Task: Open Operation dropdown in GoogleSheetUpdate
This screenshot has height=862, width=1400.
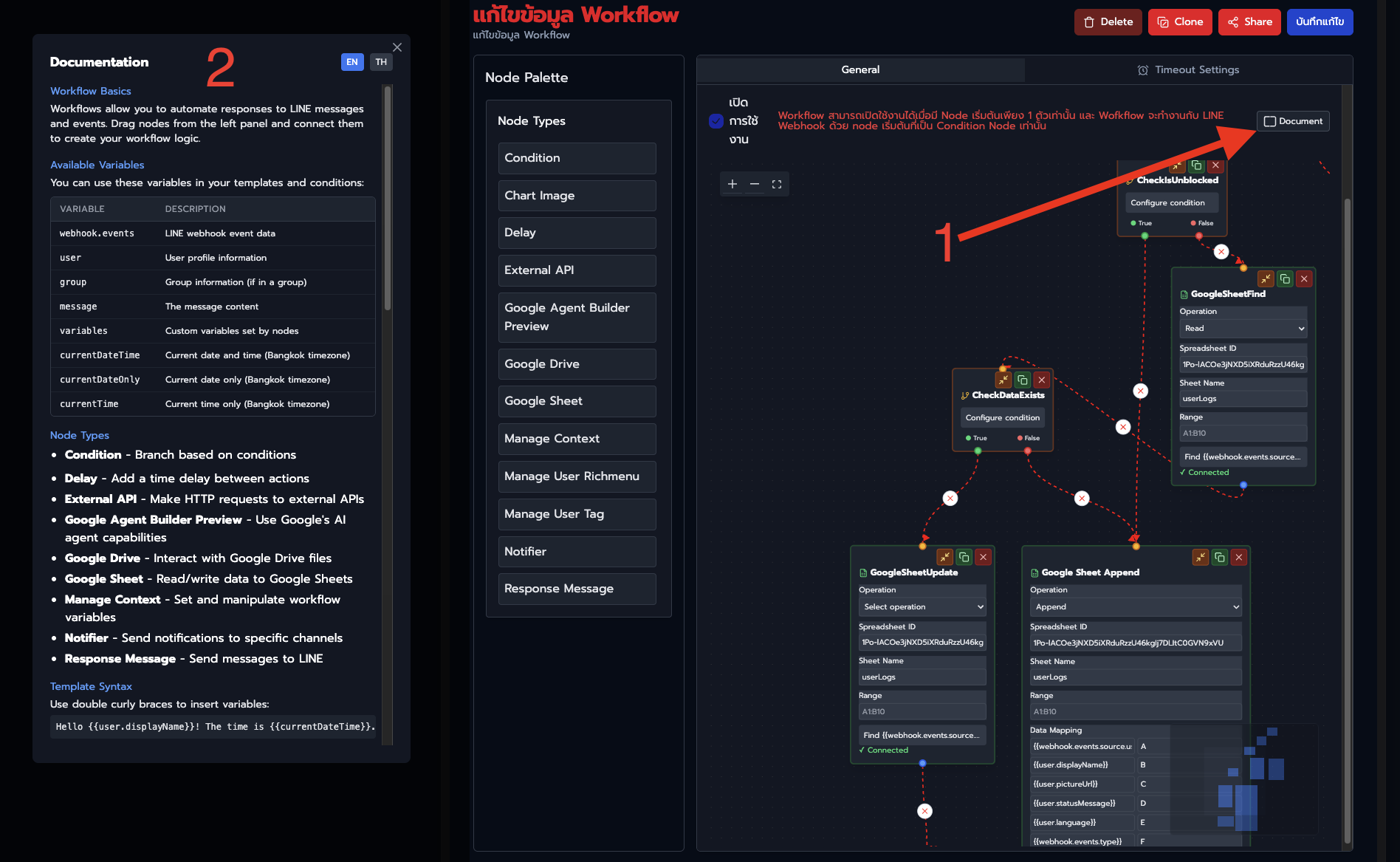Action: [x=922, y=606]
